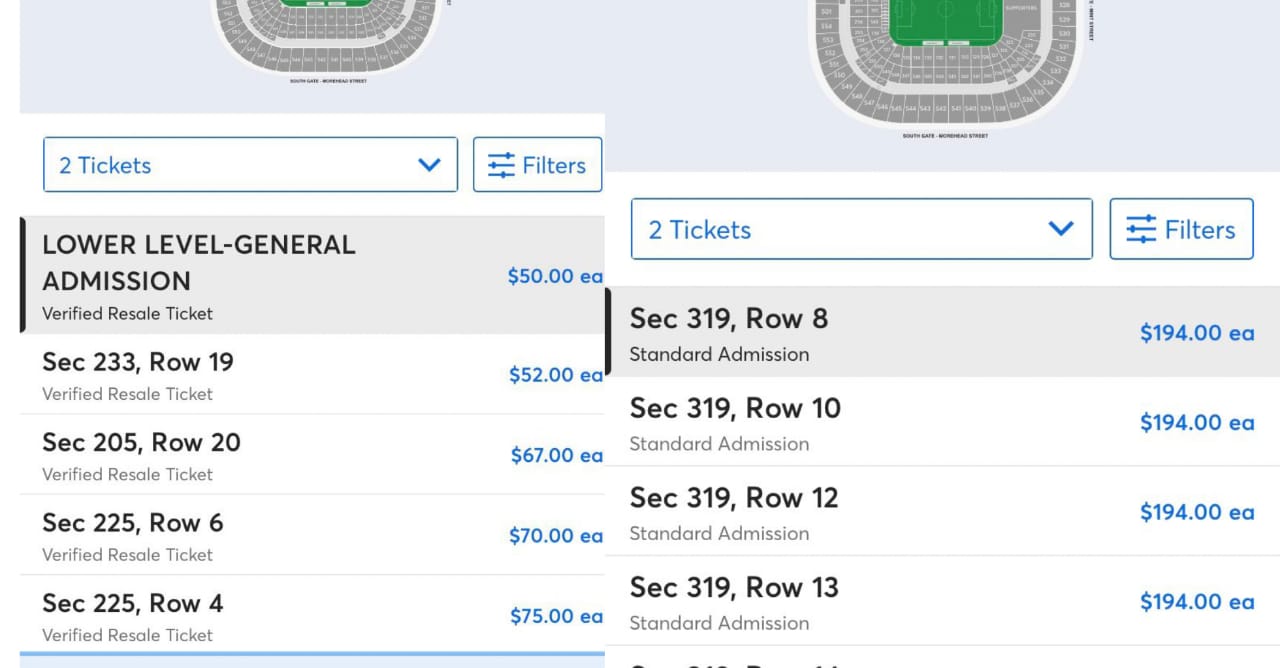Click the chevron on the right 2 Tickets selector

(x=1061, y=229)
